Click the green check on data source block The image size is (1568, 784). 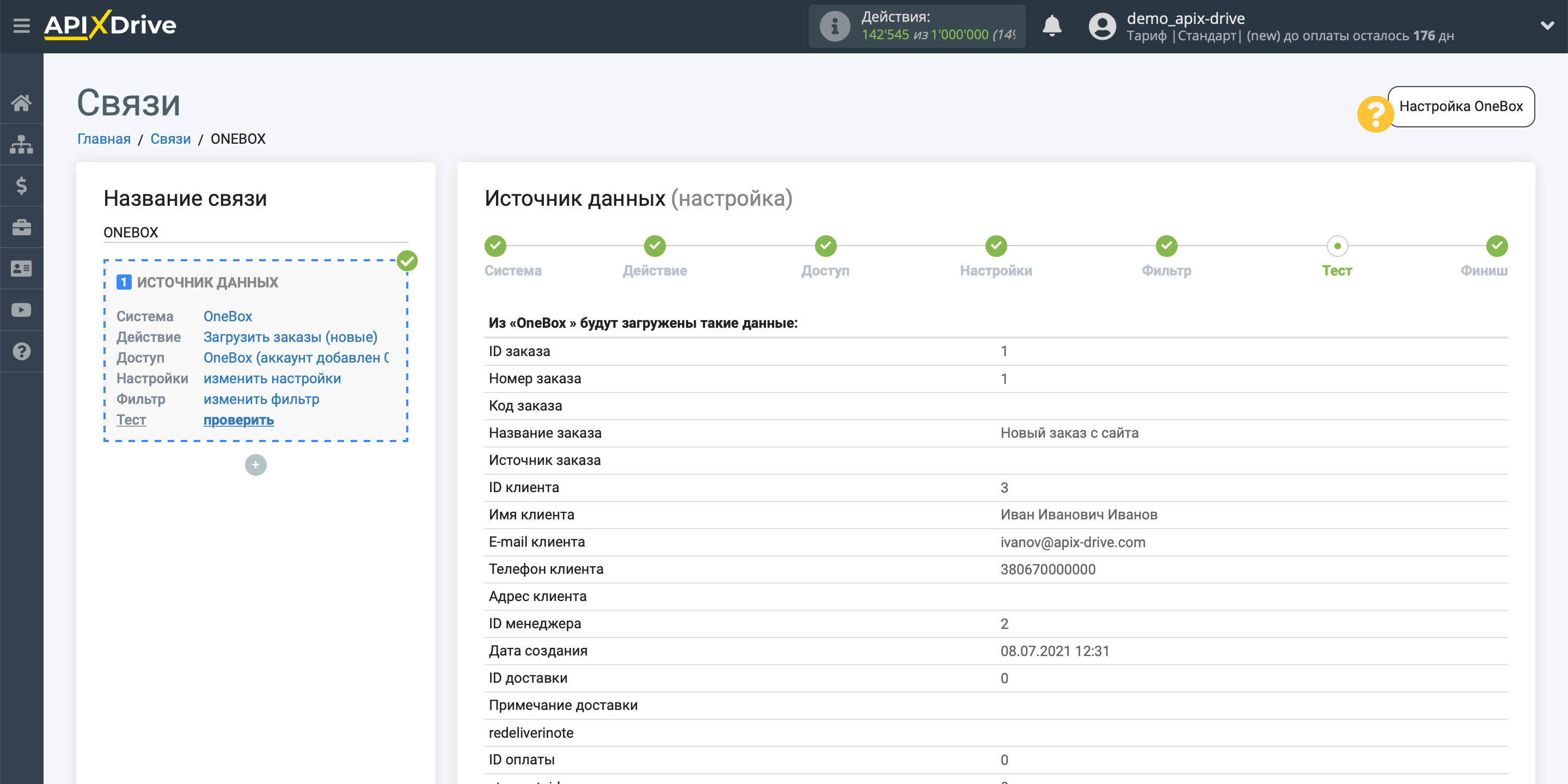[407, 261]
